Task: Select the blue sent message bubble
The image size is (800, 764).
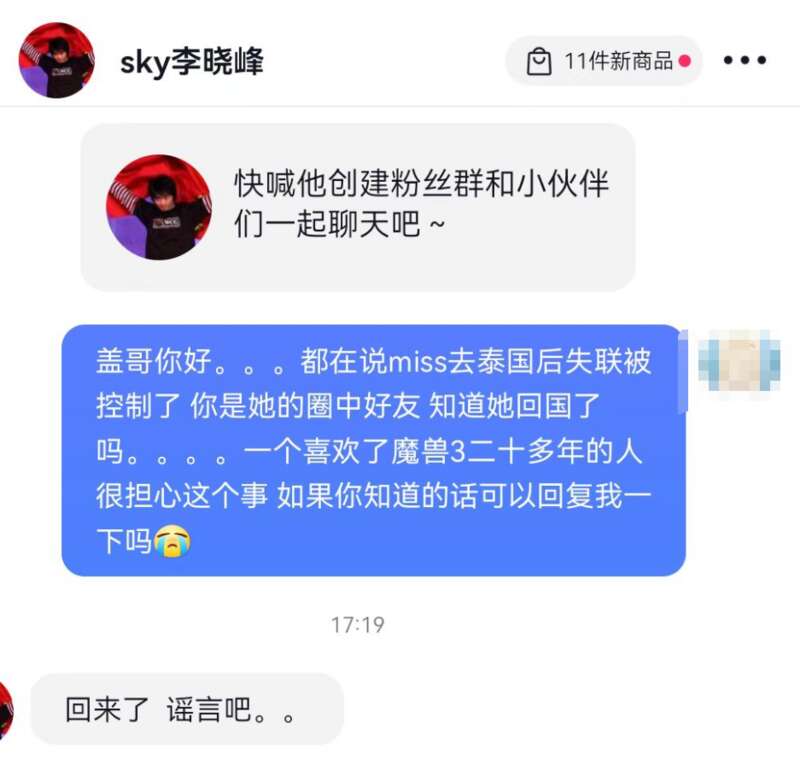Action: click(373, 451)
